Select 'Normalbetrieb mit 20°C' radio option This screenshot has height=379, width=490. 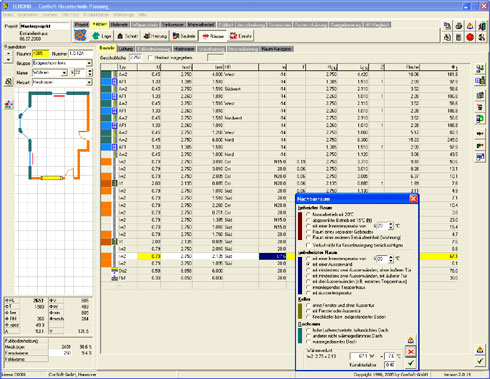[x=309, y=214]
